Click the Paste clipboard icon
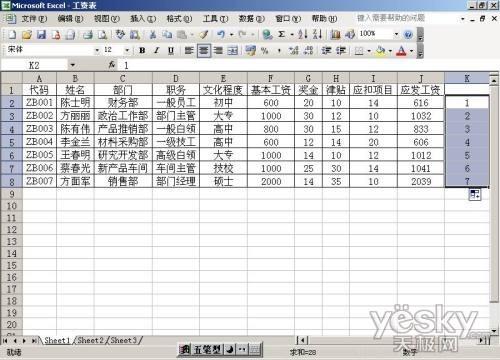This screenshot has width=500, height=360. (x=182, y=34)
